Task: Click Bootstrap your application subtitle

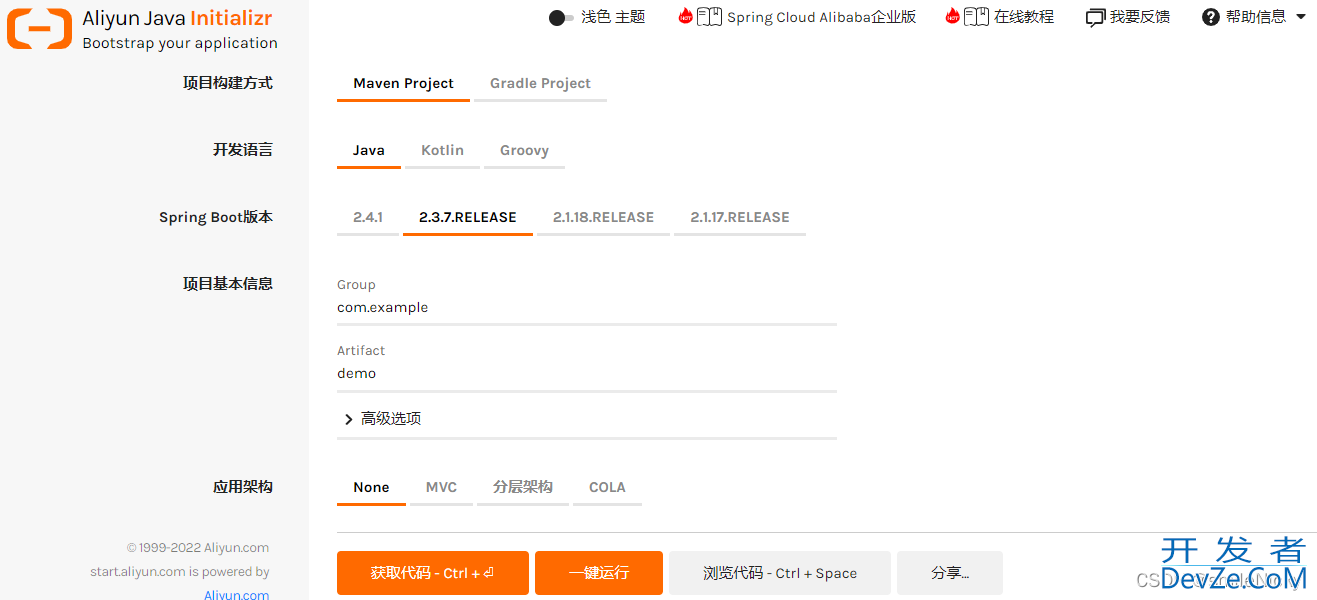Action: click(180, 43)
